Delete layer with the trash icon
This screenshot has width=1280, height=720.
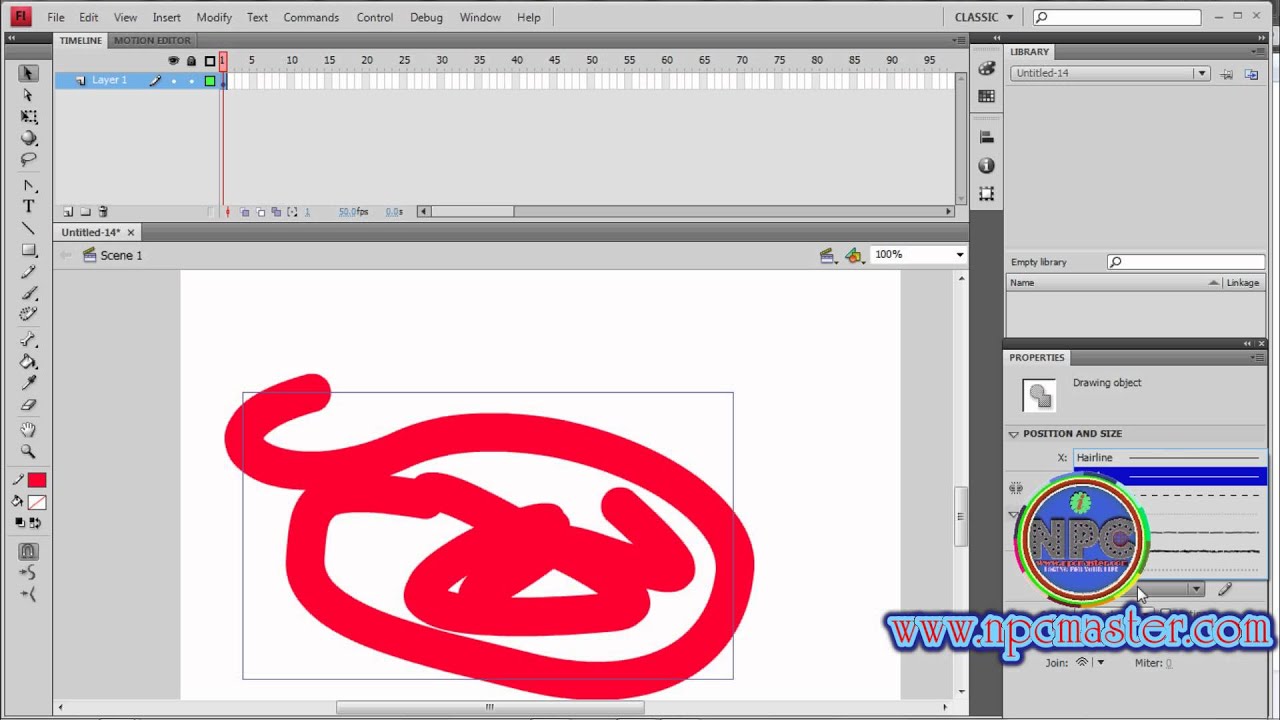click(x=103, y=212)
